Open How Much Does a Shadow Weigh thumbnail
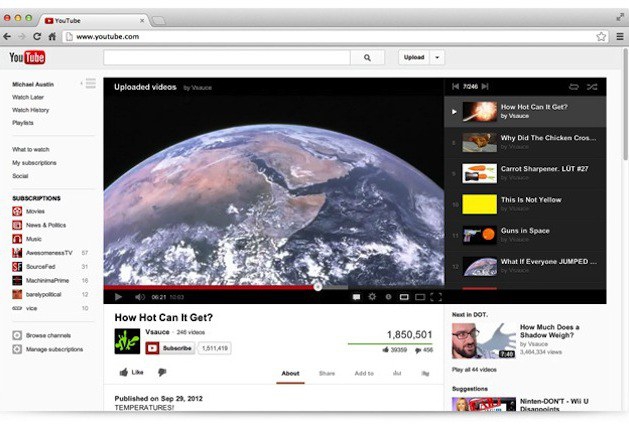629x428 pixels. (x=483, y=341)
